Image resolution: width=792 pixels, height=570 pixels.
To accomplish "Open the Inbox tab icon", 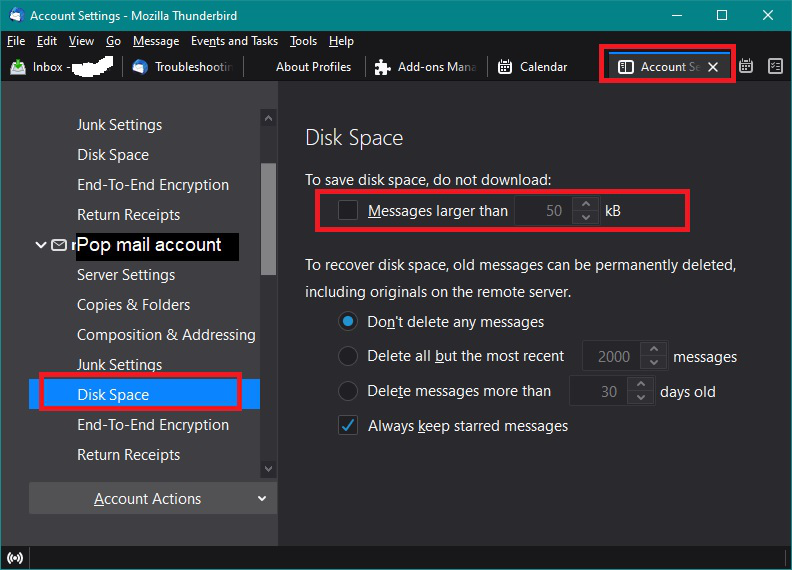I will (x=18, y=67).
